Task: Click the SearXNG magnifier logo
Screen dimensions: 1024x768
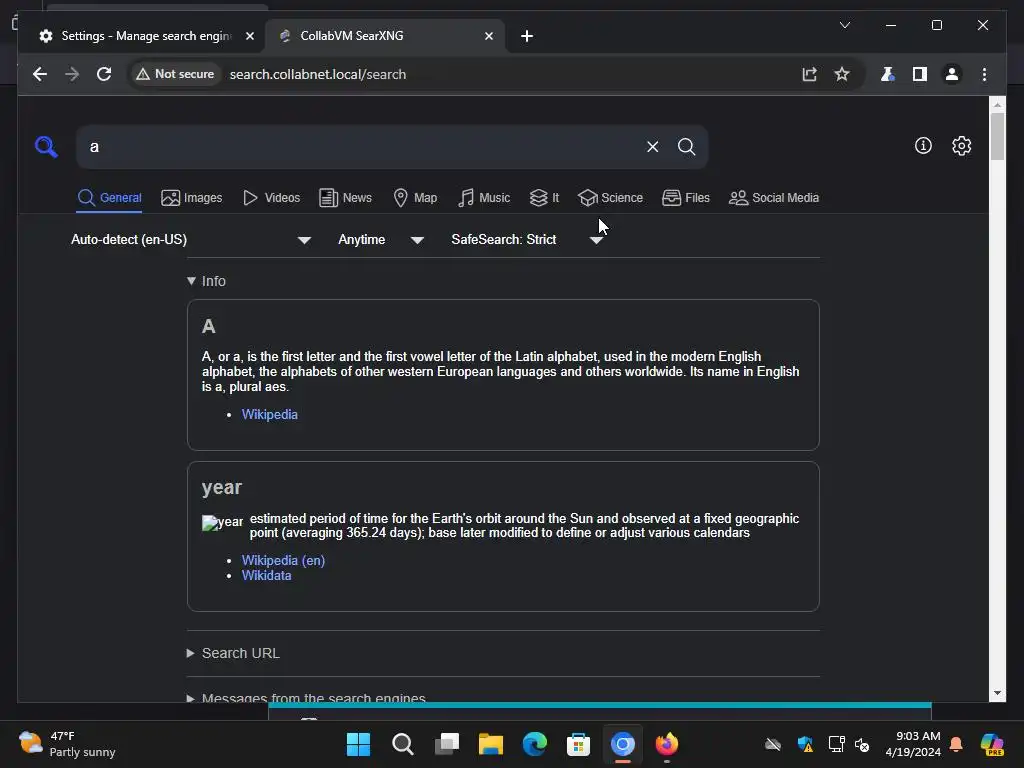Action: coord(46,146)
